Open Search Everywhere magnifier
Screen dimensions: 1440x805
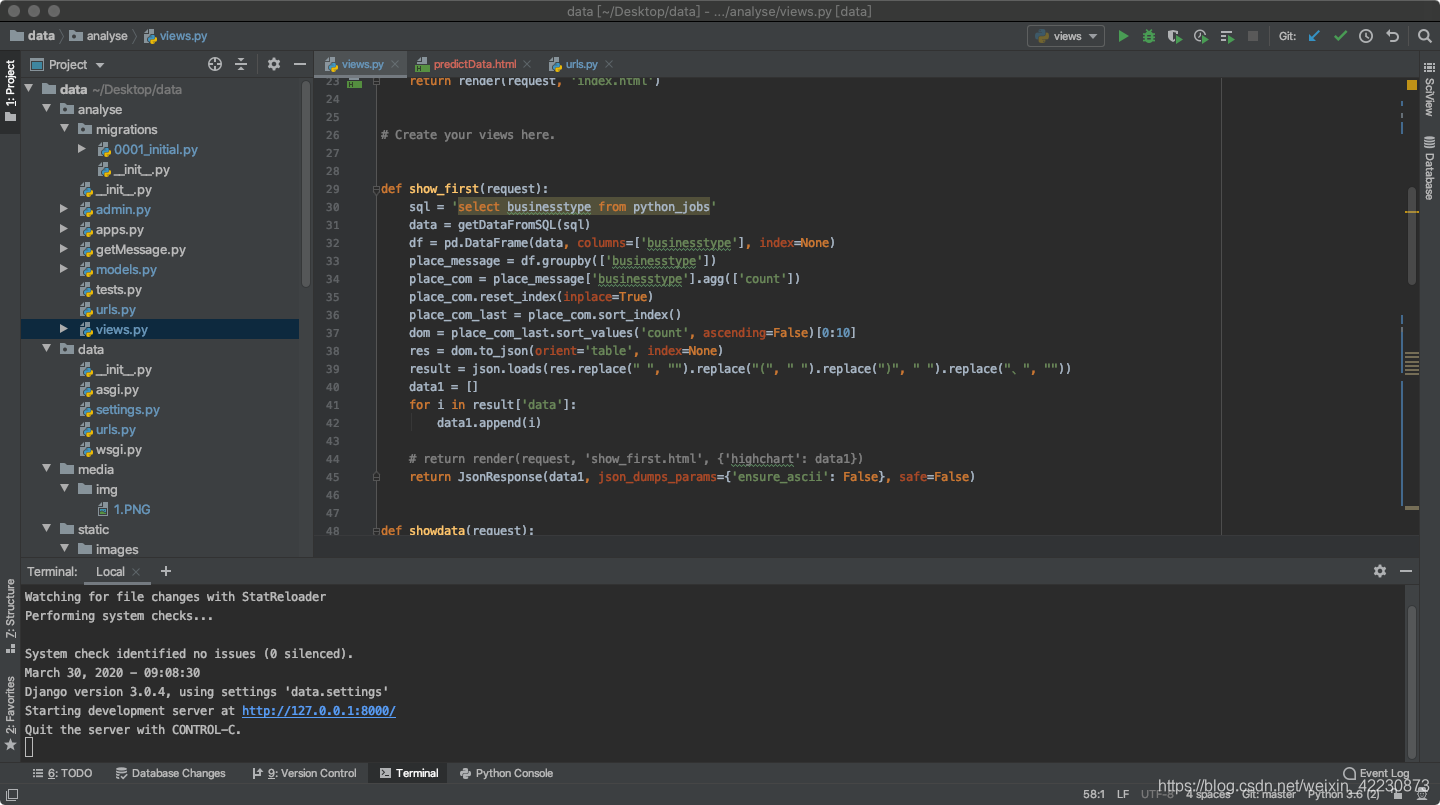pyautogui.click(x=1425, y=36)
